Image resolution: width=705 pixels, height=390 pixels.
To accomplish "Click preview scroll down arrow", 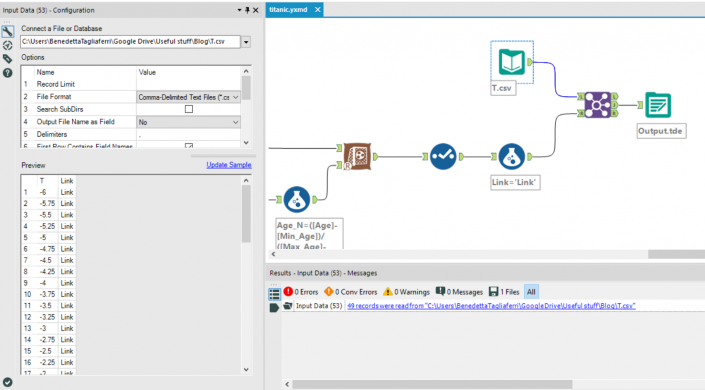I will coord(246,370).
